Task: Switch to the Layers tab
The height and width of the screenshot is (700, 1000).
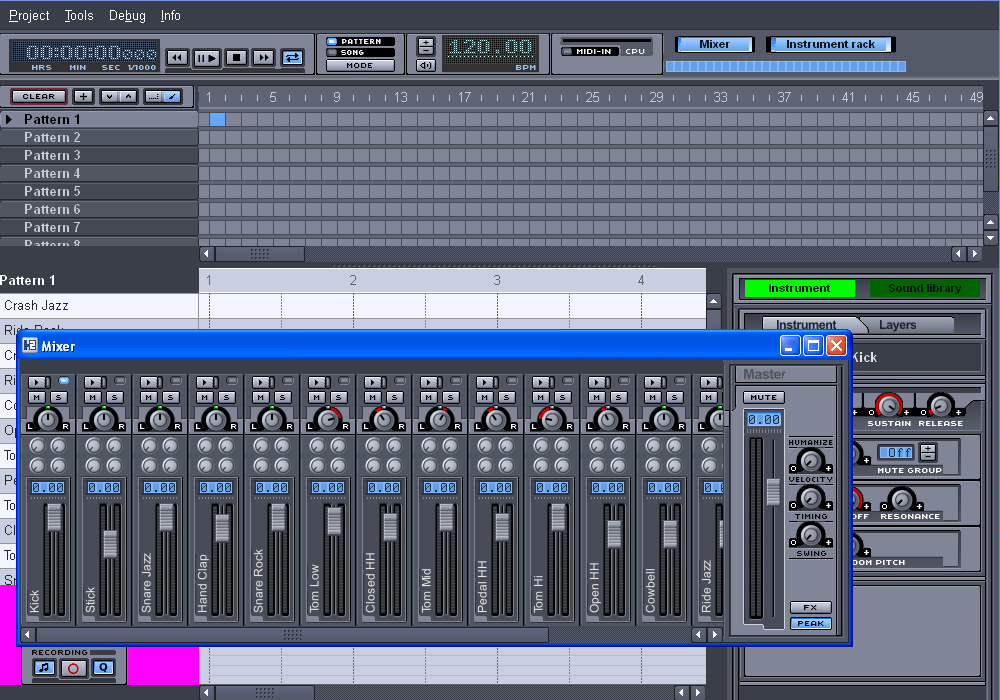Action: pyautogui.click(x=897, y=324)
